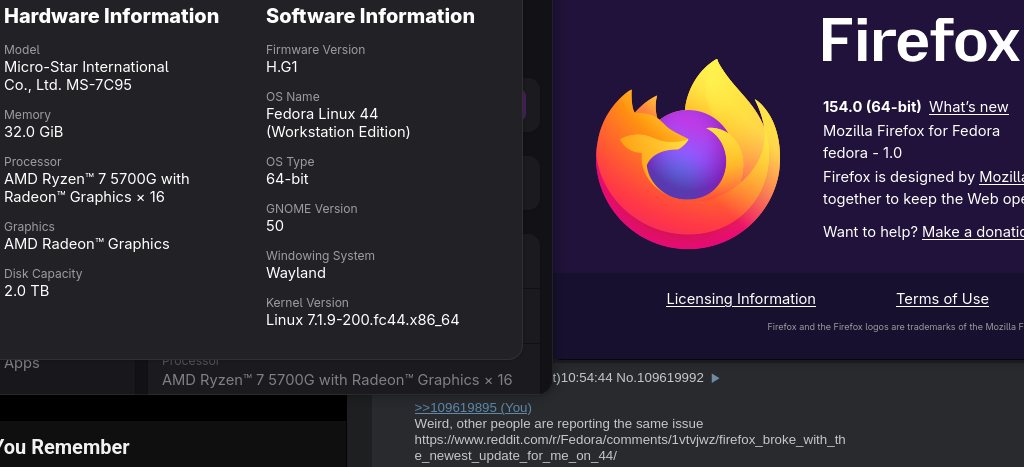Open the What's new link in Firefox
The width and height of the screenshot is (1024, 467).
tap(968, 107)
